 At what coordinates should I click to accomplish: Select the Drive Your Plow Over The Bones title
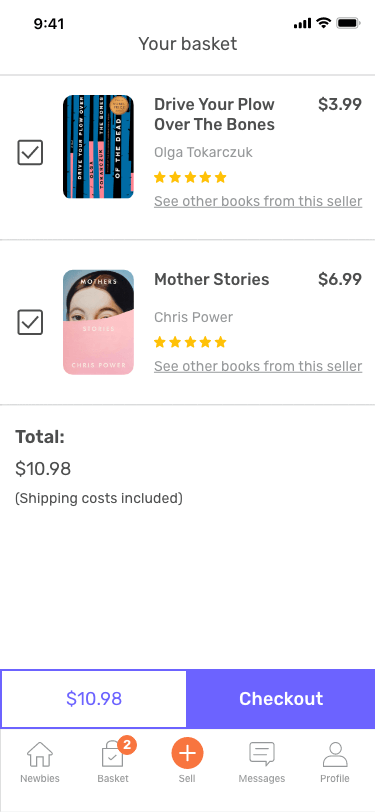point(214,114)
